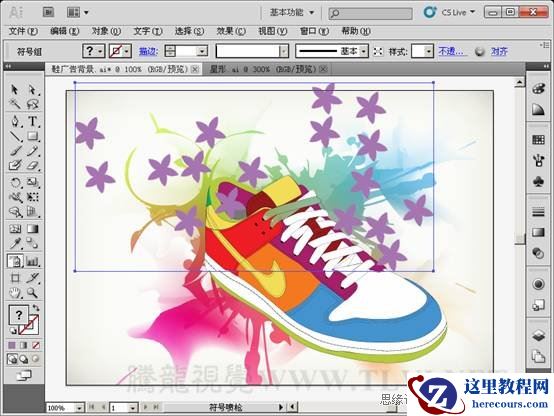This screenshot has height=416, width=554.
Task: Change screen mode button
Action: pyautogui.click(x=24, y=376)
